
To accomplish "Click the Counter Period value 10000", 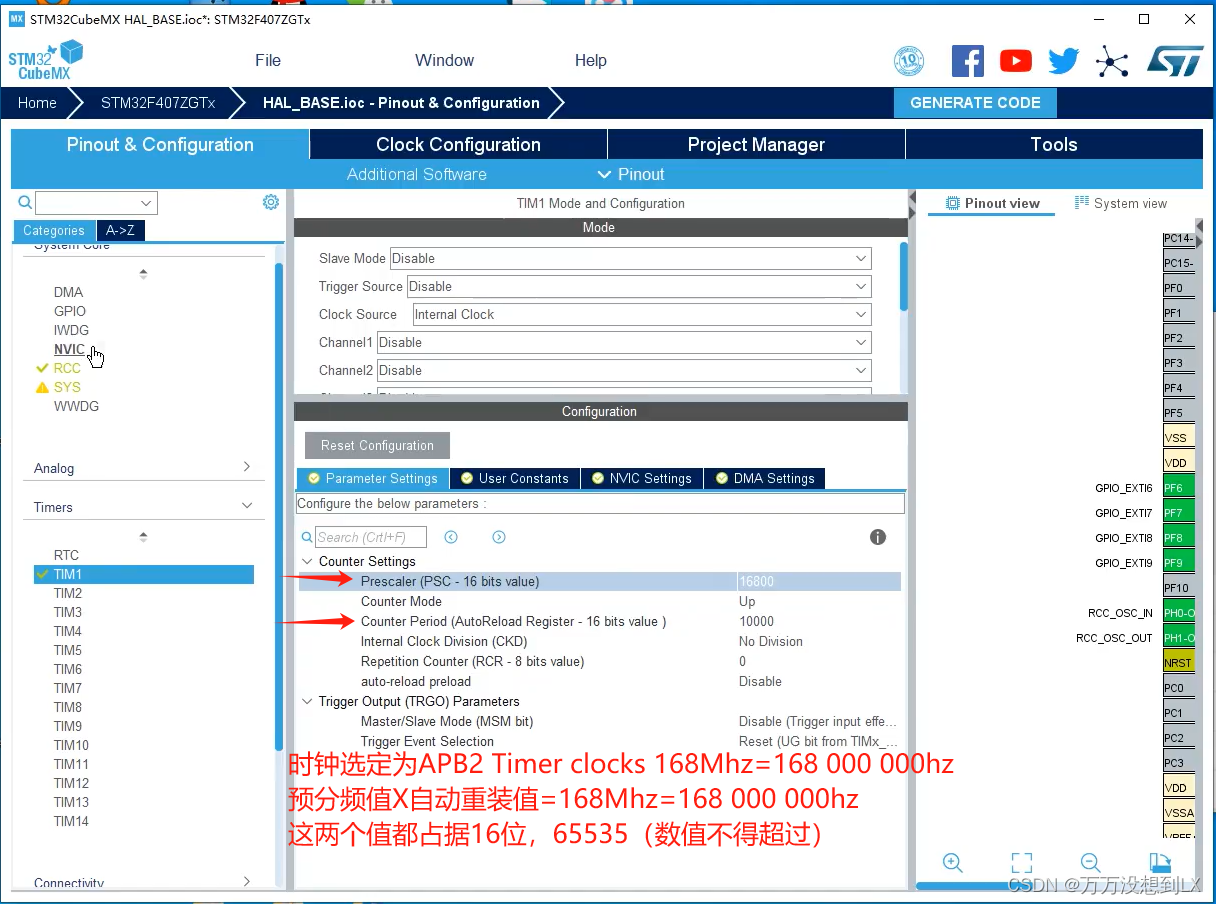I will 757,621.
